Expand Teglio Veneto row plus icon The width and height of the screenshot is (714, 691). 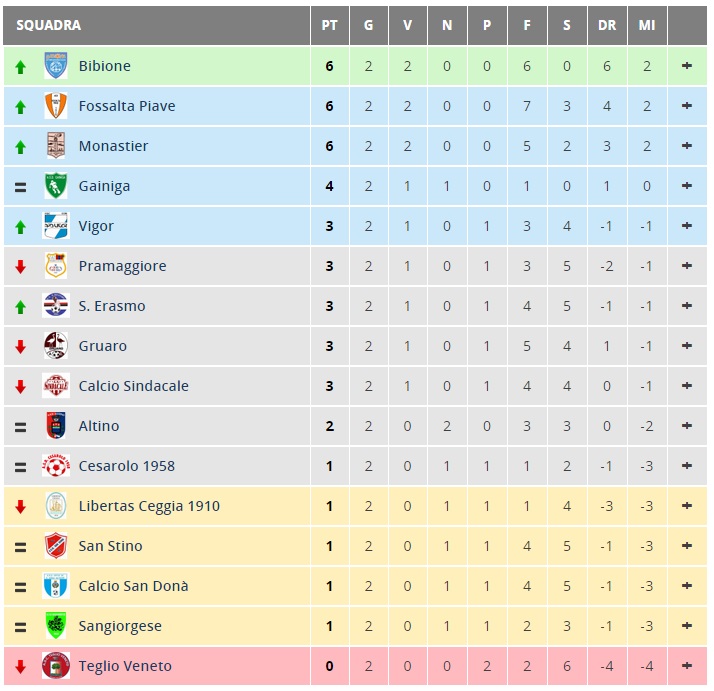pos(687,666)
